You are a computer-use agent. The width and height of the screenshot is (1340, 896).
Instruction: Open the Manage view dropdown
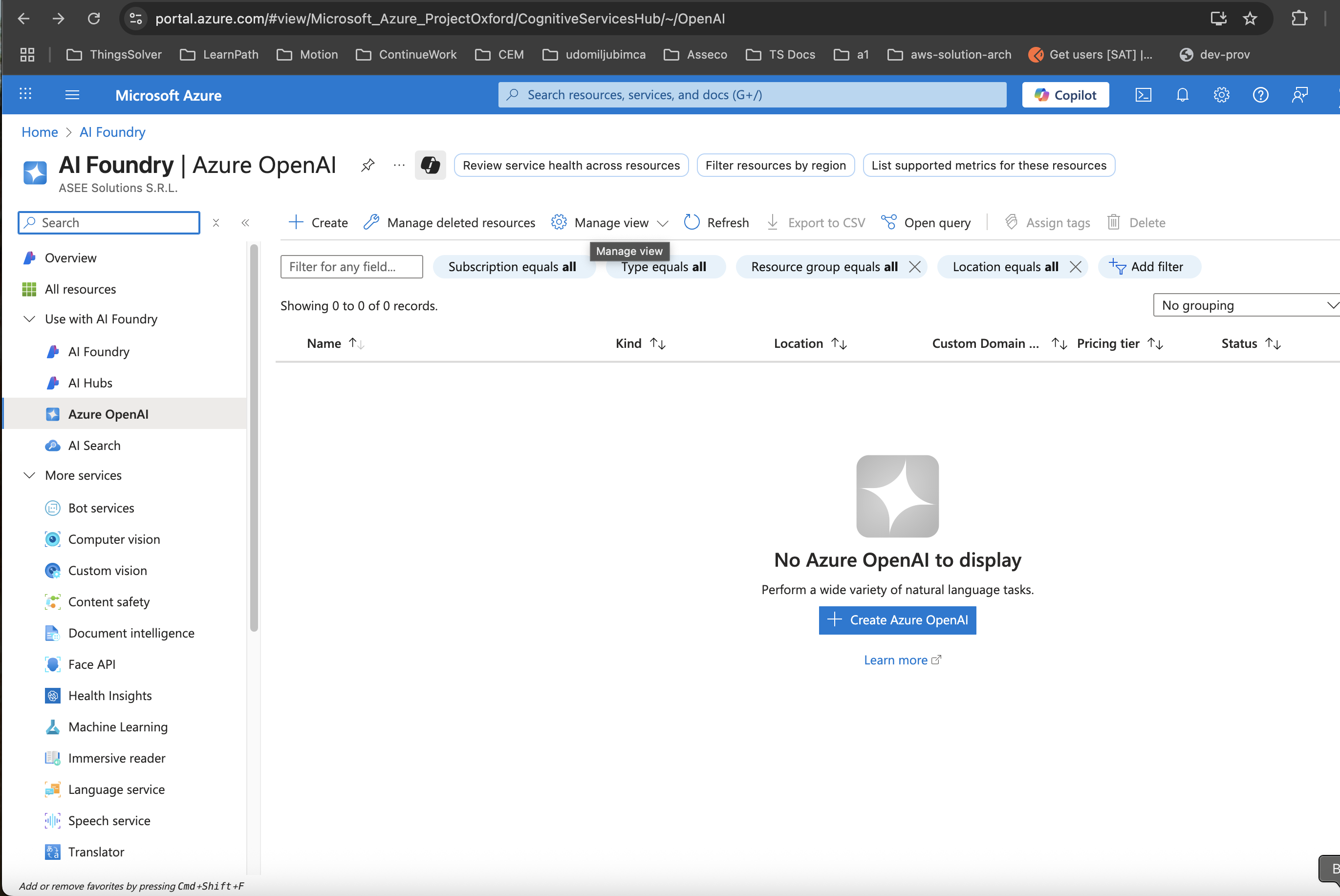tap(610, 223)
